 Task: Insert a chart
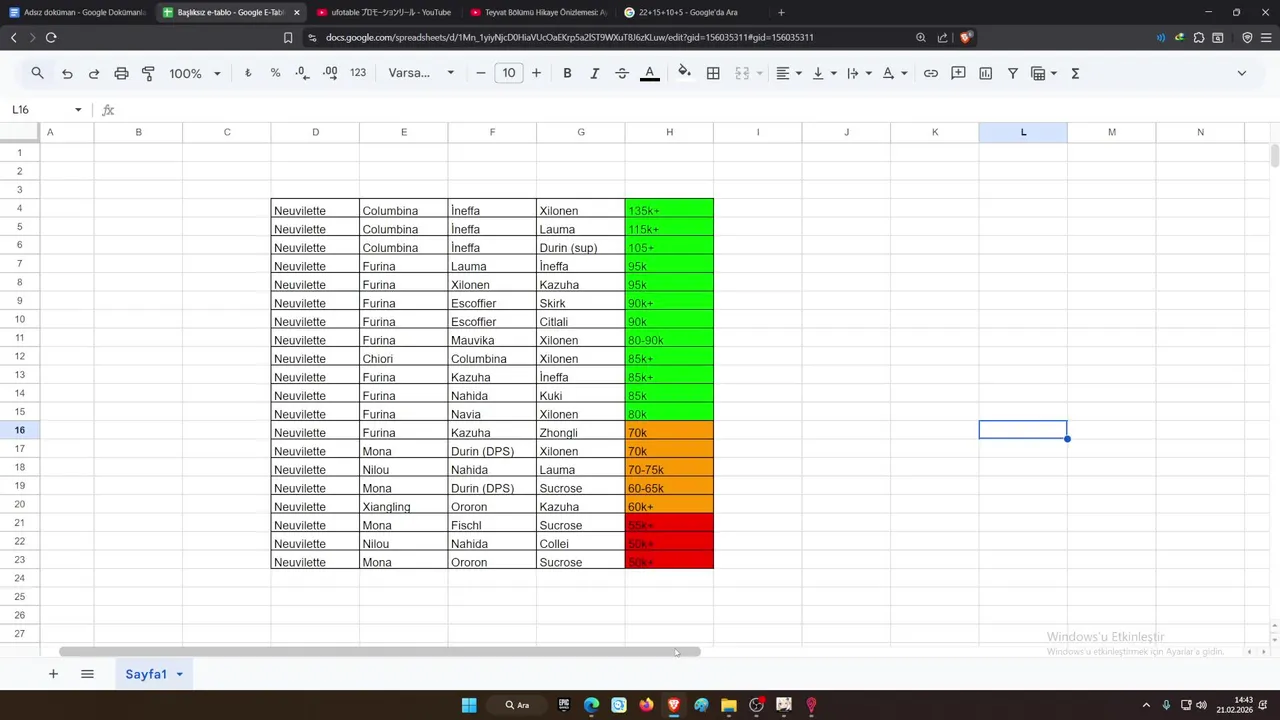(985, 73)
